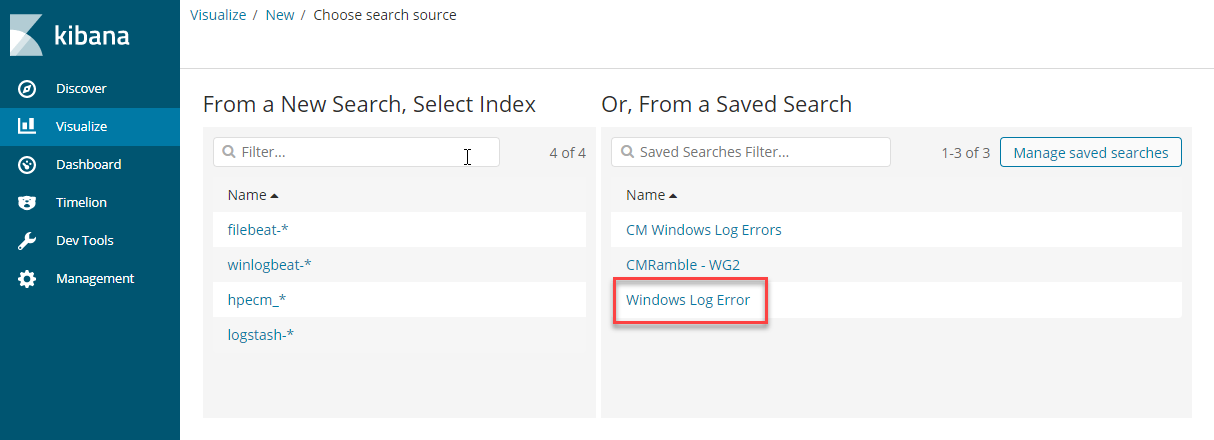Click 'From a New Search, Select Index' heading
The height and width of the screenshot is (440, 1214).
(369, 104)
